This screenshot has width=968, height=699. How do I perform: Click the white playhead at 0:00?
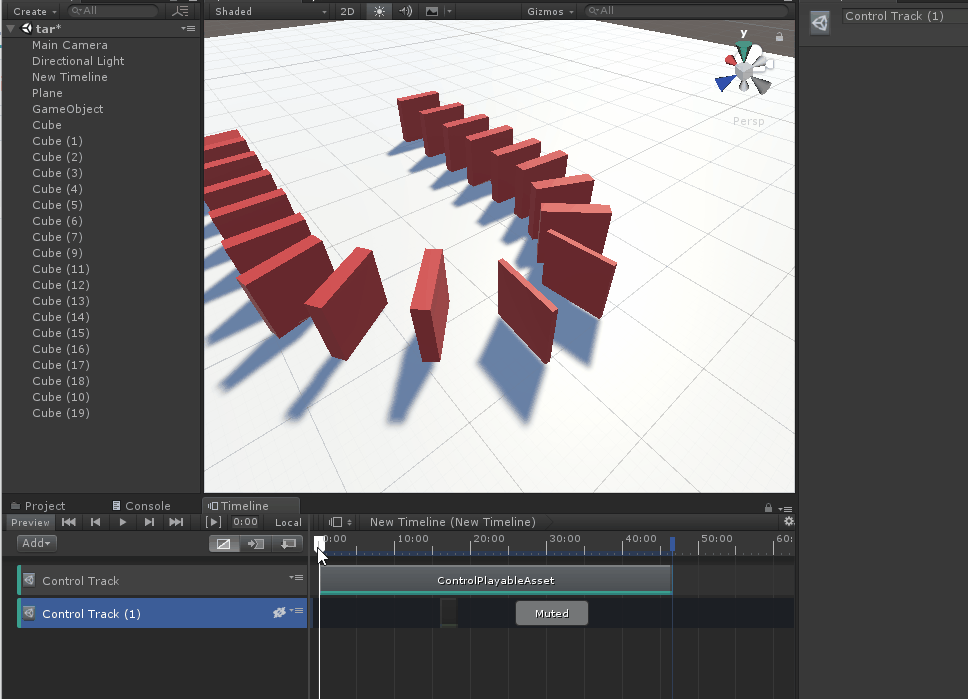point(319,543)
